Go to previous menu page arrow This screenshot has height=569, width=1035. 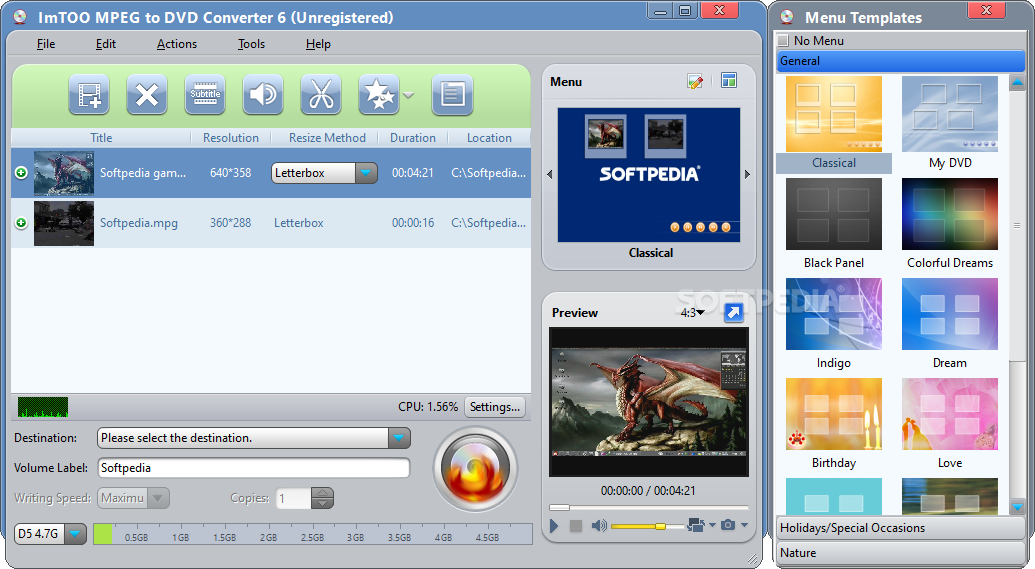pos(549,174)
